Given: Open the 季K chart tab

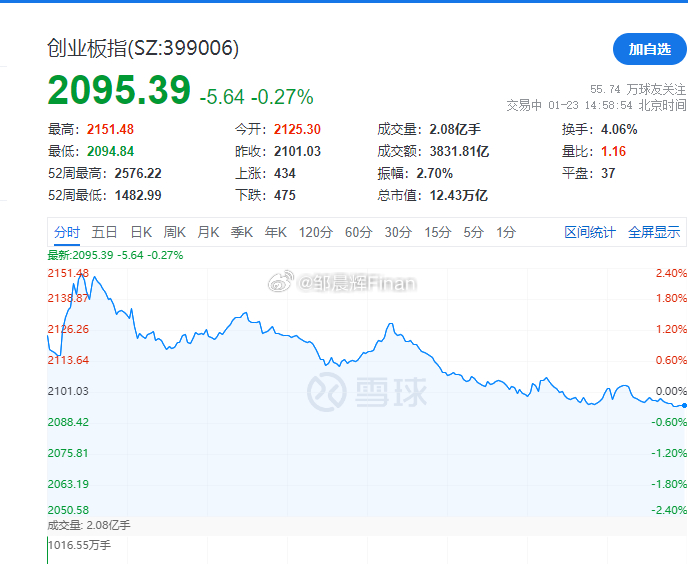Looking at the screenshot, I should (x=242, y=232).
